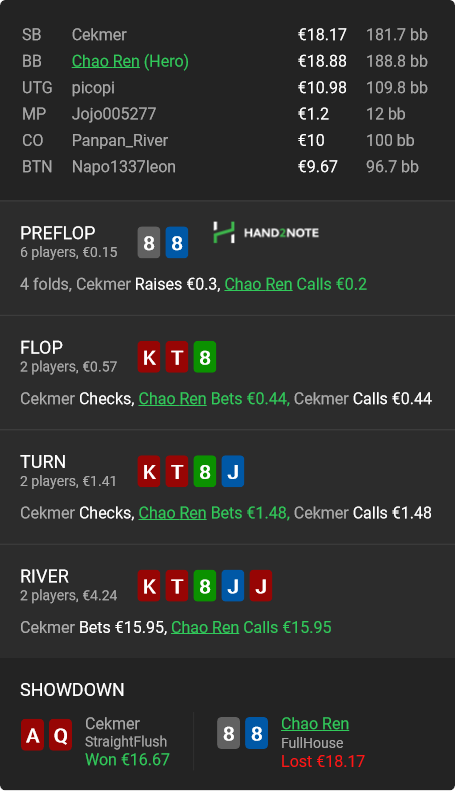The width and height of the screenshot is (455, 791).
Task: Click the red T card on turn
Action: [x=177, y=472]
